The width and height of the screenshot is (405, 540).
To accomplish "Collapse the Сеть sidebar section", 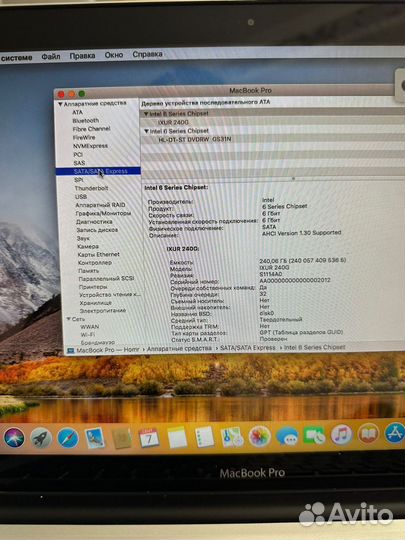I will (x=69, y=319).
